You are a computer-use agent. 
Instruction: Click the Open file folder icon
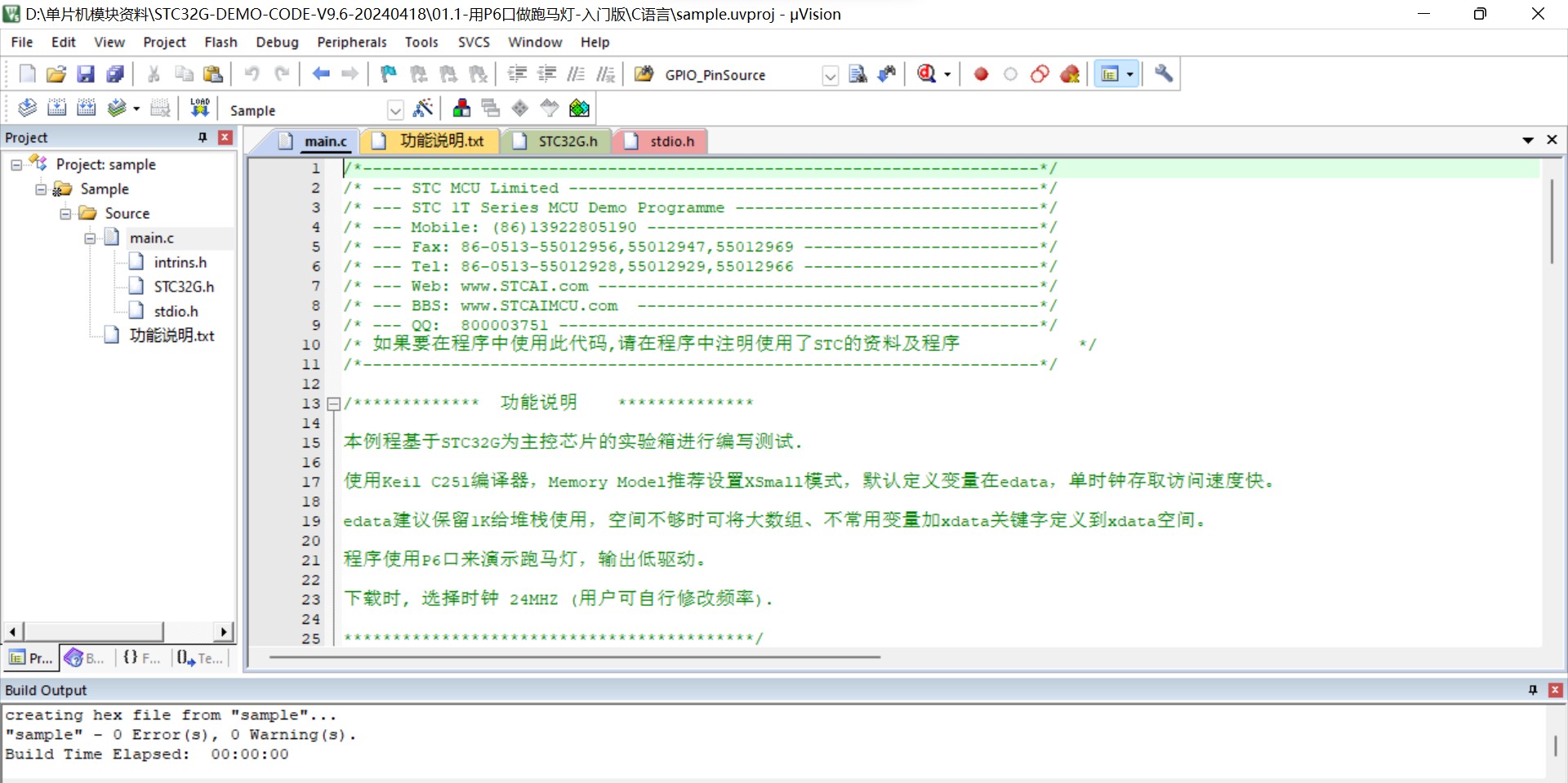[56, 74]
